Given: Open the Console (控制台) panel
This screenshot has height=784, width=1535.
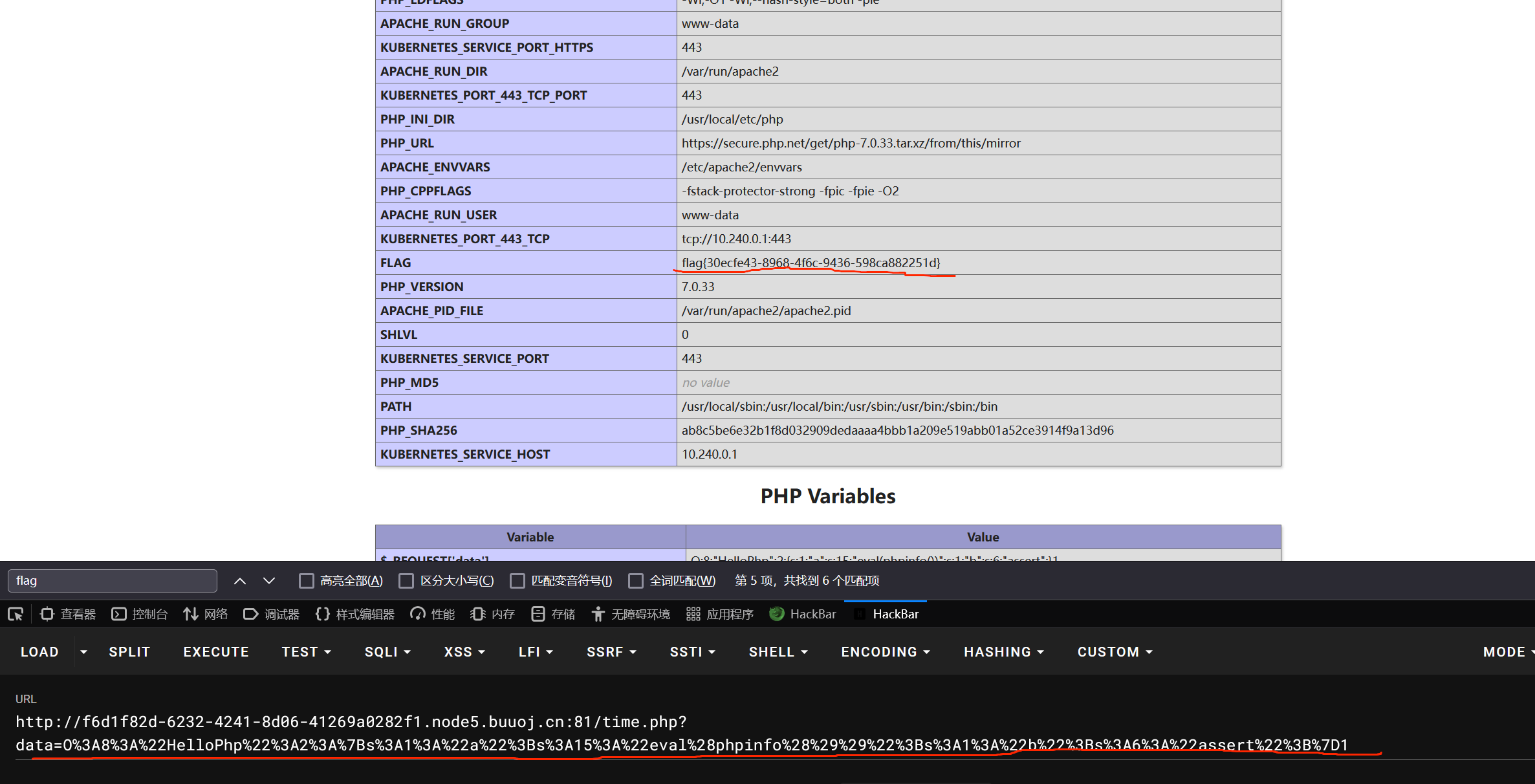Looking at the screenshot, I should pos(140,614).
